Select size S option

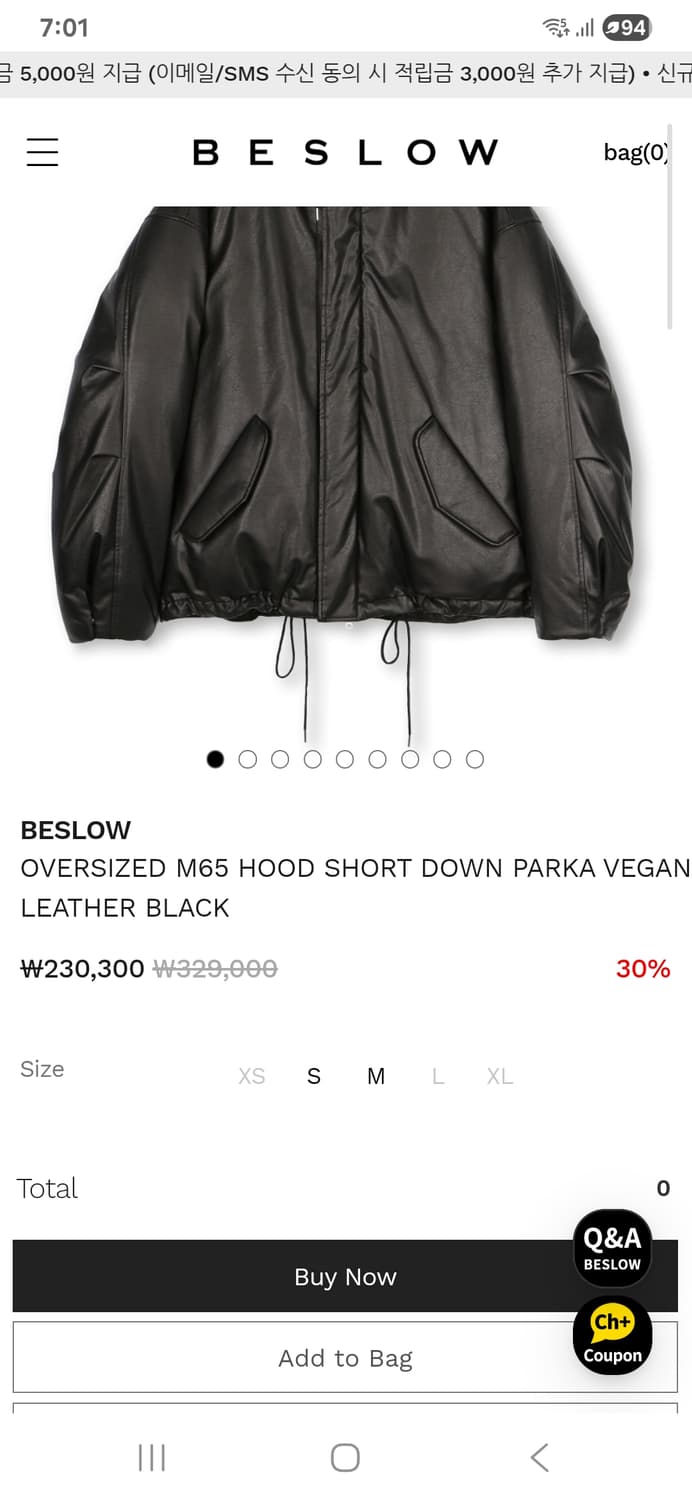tap(314, 1076)
